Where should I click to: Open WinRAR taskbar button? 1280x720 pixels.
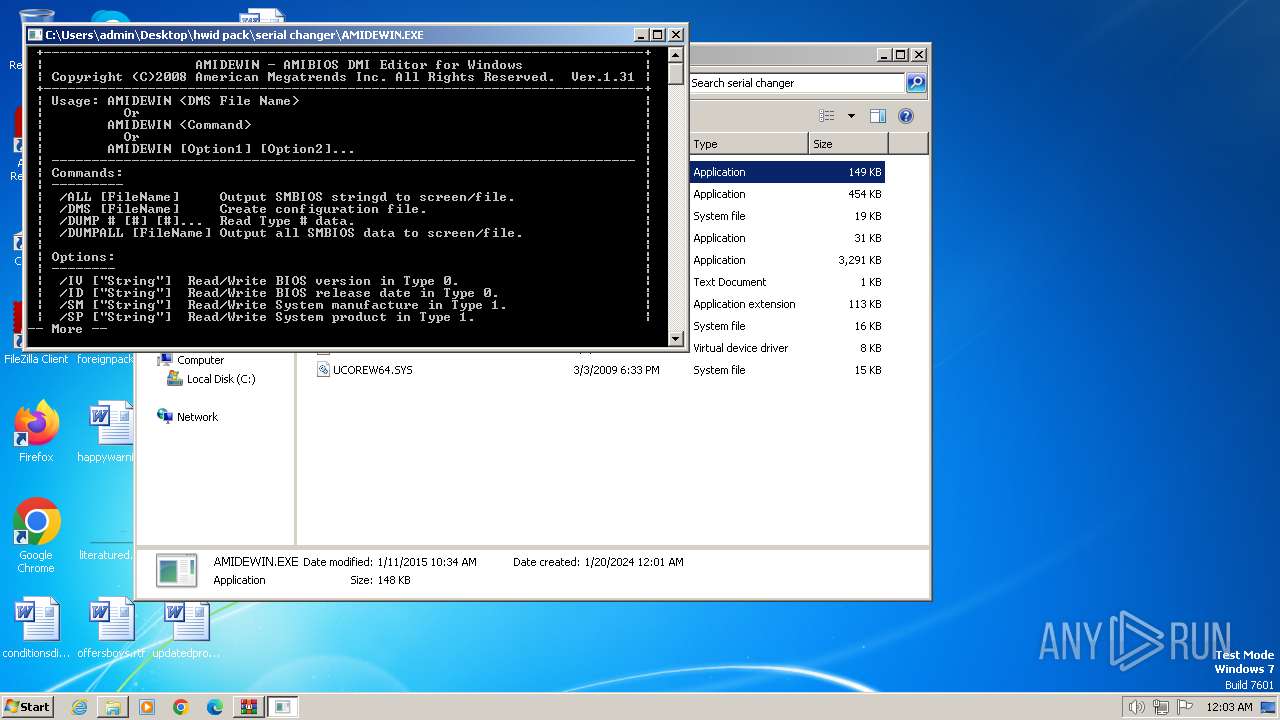[x=249, y=707]
